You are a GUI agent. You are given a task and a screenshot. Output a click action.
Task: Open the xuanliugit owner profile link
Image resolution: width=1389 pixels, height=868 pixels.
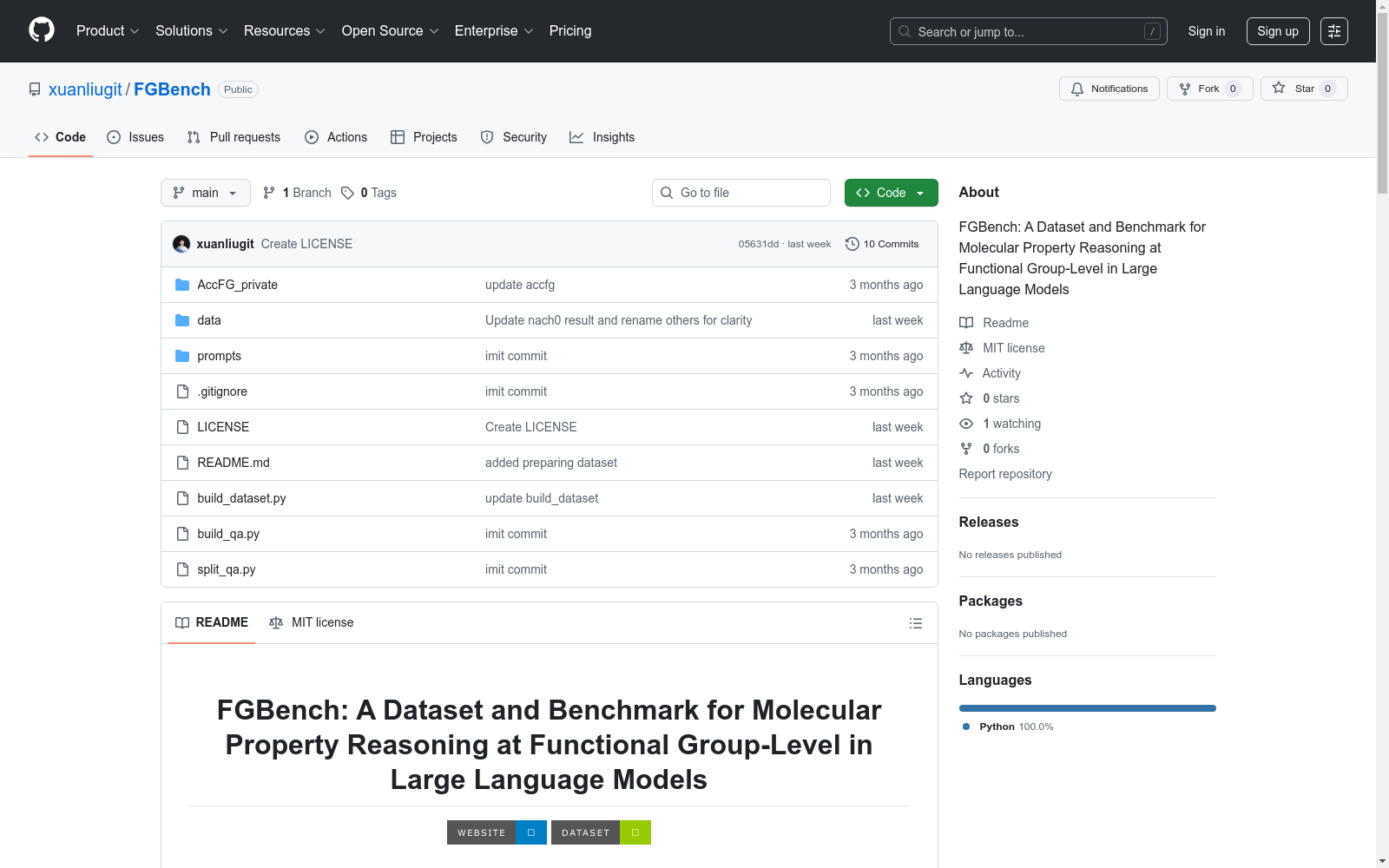click(x=85, y=89)
